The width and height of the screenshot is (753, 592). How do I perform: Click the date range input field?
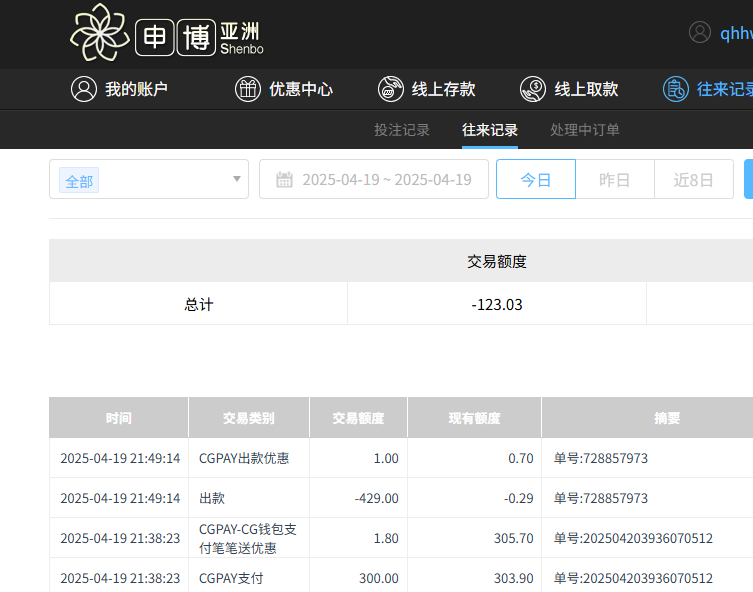point(386,180)
